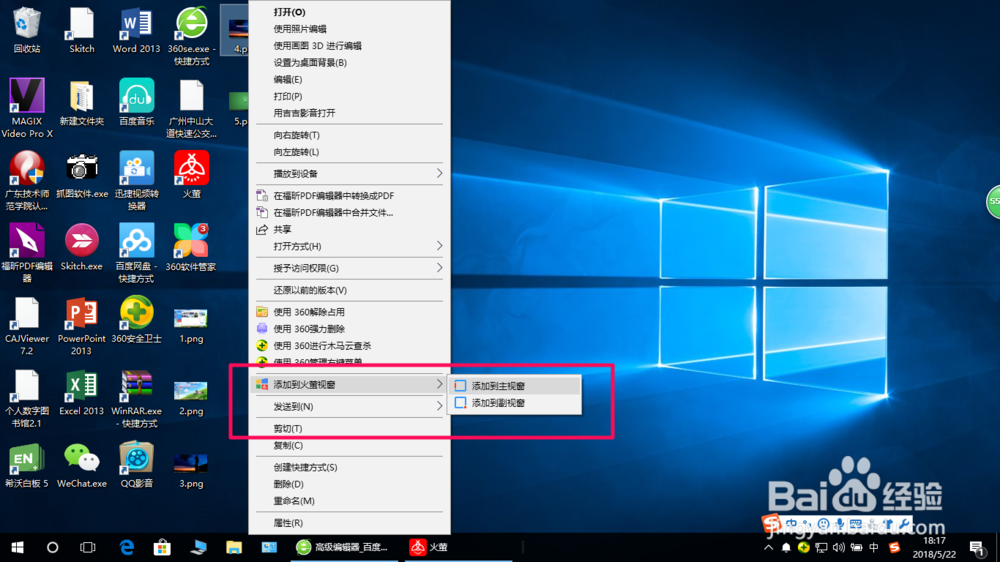Screen dimensions: 1000x562
Task: Expand the 授予访问权限(G) submenu
Action: coord(349,268)
